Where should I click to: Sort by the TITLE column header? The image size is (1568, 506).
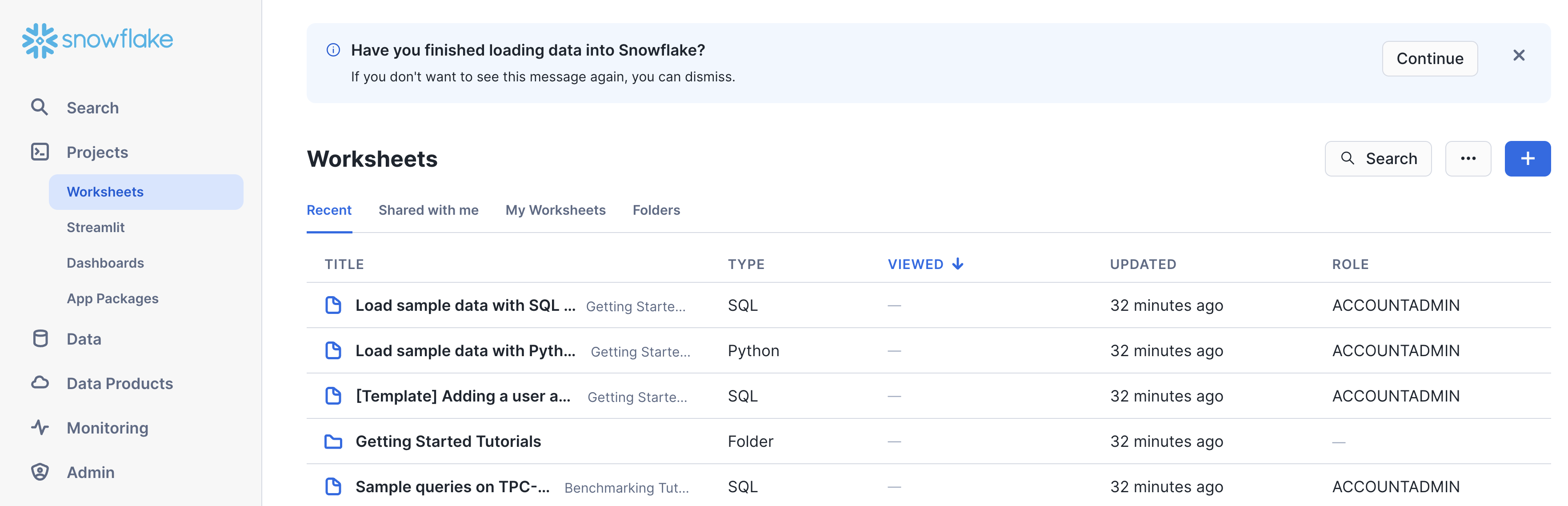coord(344,264)
